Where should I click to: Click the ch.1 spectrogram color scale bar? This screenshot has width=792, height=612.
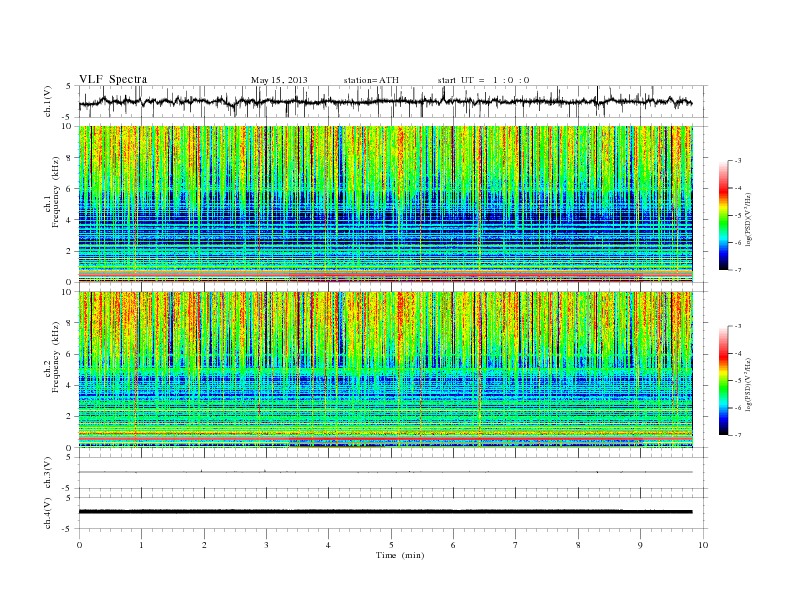point(723,215)
